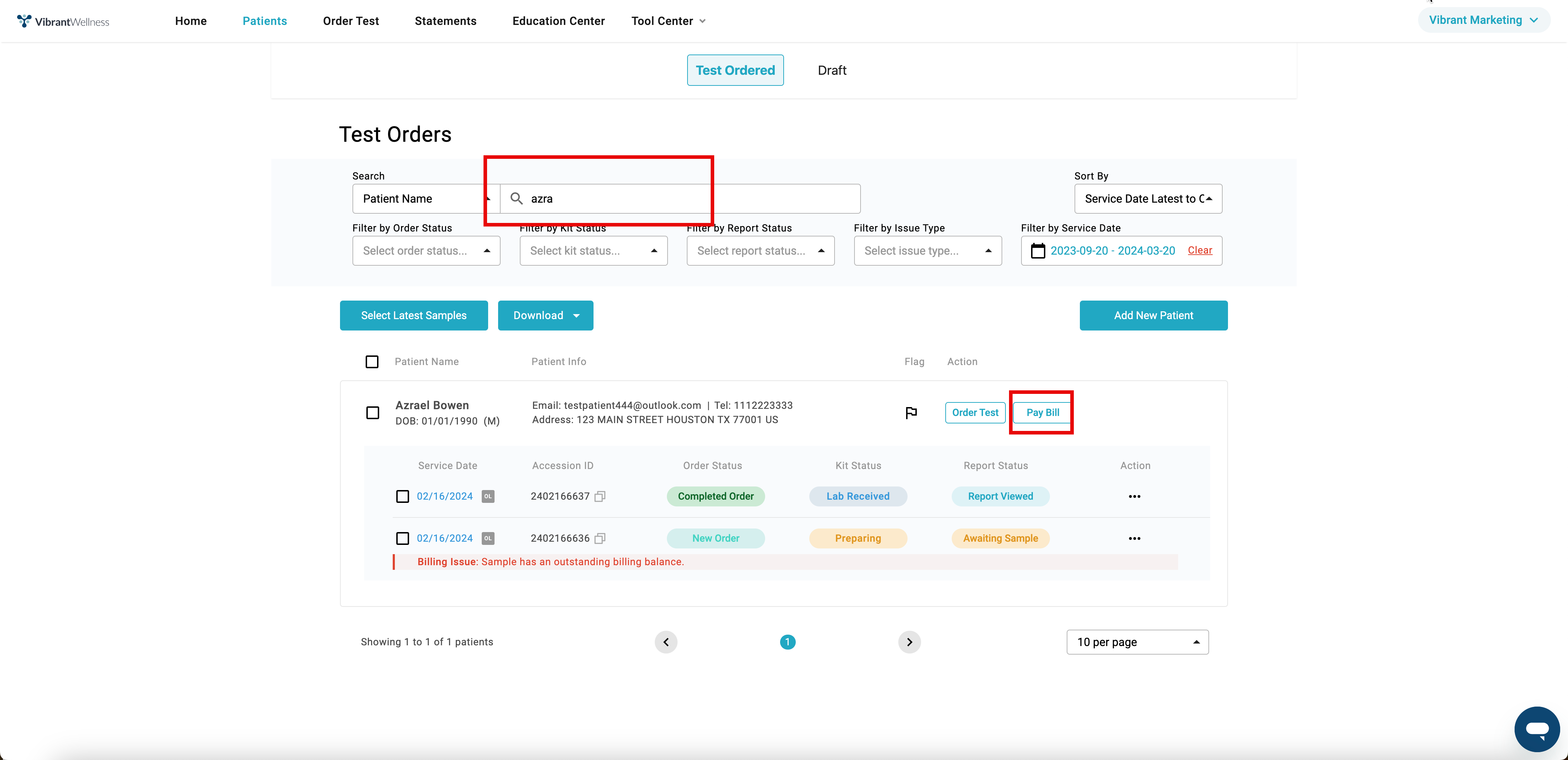
Task: Open the 10 per page selector
Action: tap(1137, 642)
